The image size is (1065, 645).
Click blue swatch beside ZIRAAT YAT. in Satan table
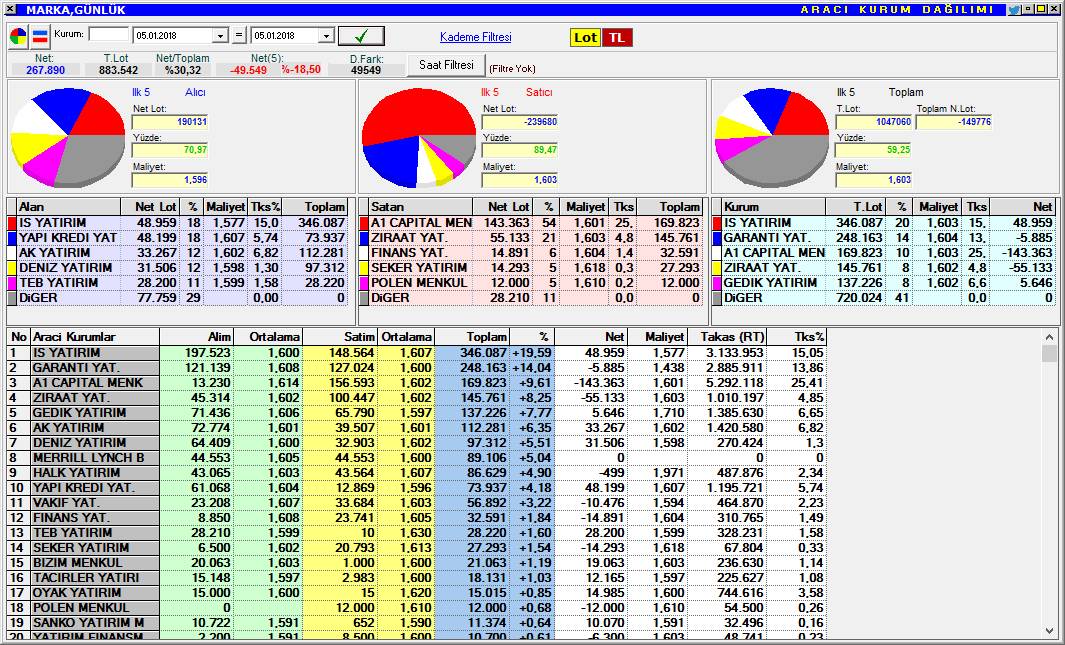click(x=363, y=238)
